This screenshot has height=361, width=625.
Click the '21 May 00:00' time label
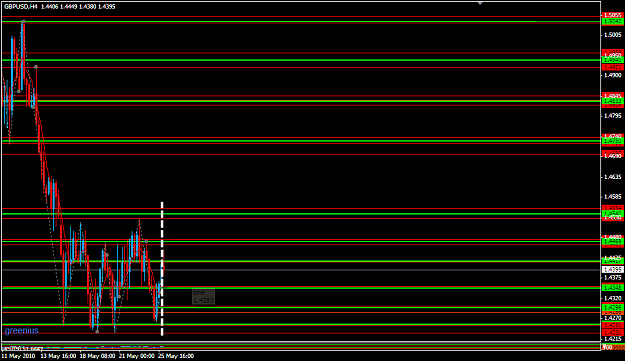(x=136, y=356)
